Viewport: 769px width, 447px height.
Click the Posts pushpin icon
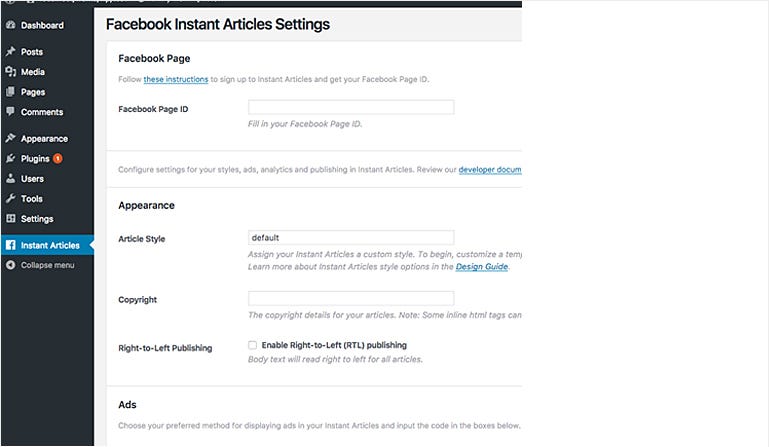click(x=10, y=52)
